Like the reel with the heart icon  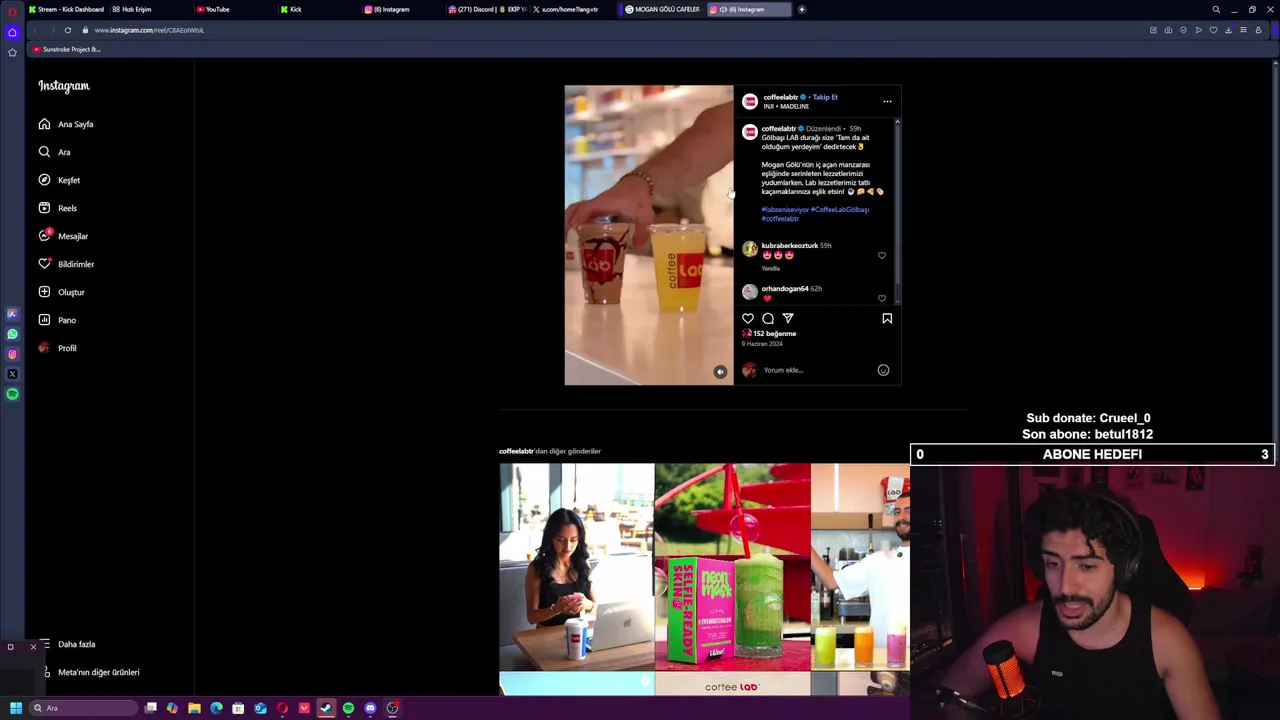click(748, 318)
